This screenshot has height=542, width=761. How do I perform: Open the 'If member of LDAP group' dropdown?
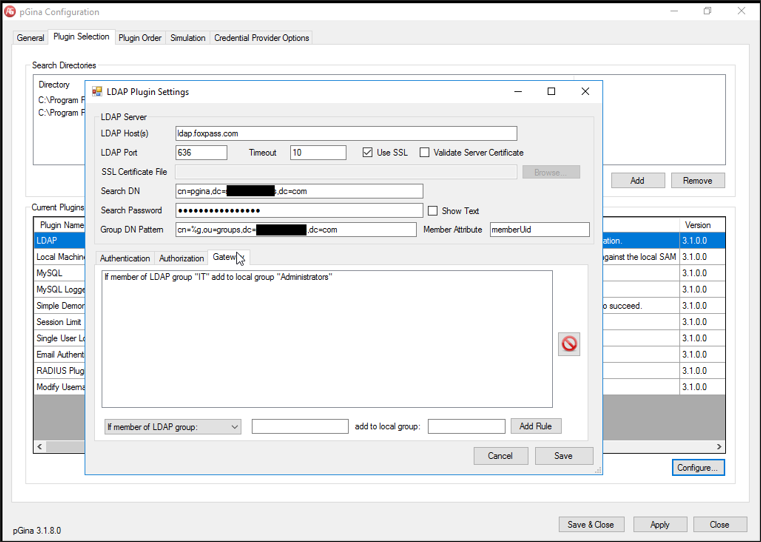pyautogui.click(x=173, y=427)
